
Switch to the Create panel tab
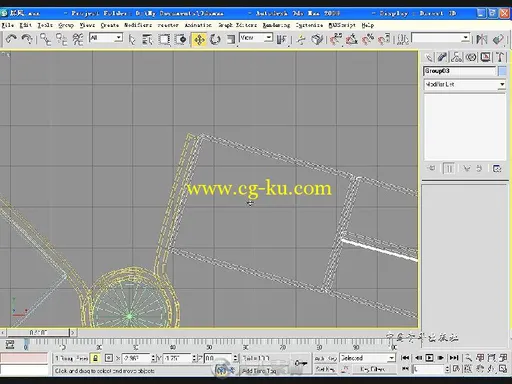coord(429,57)
